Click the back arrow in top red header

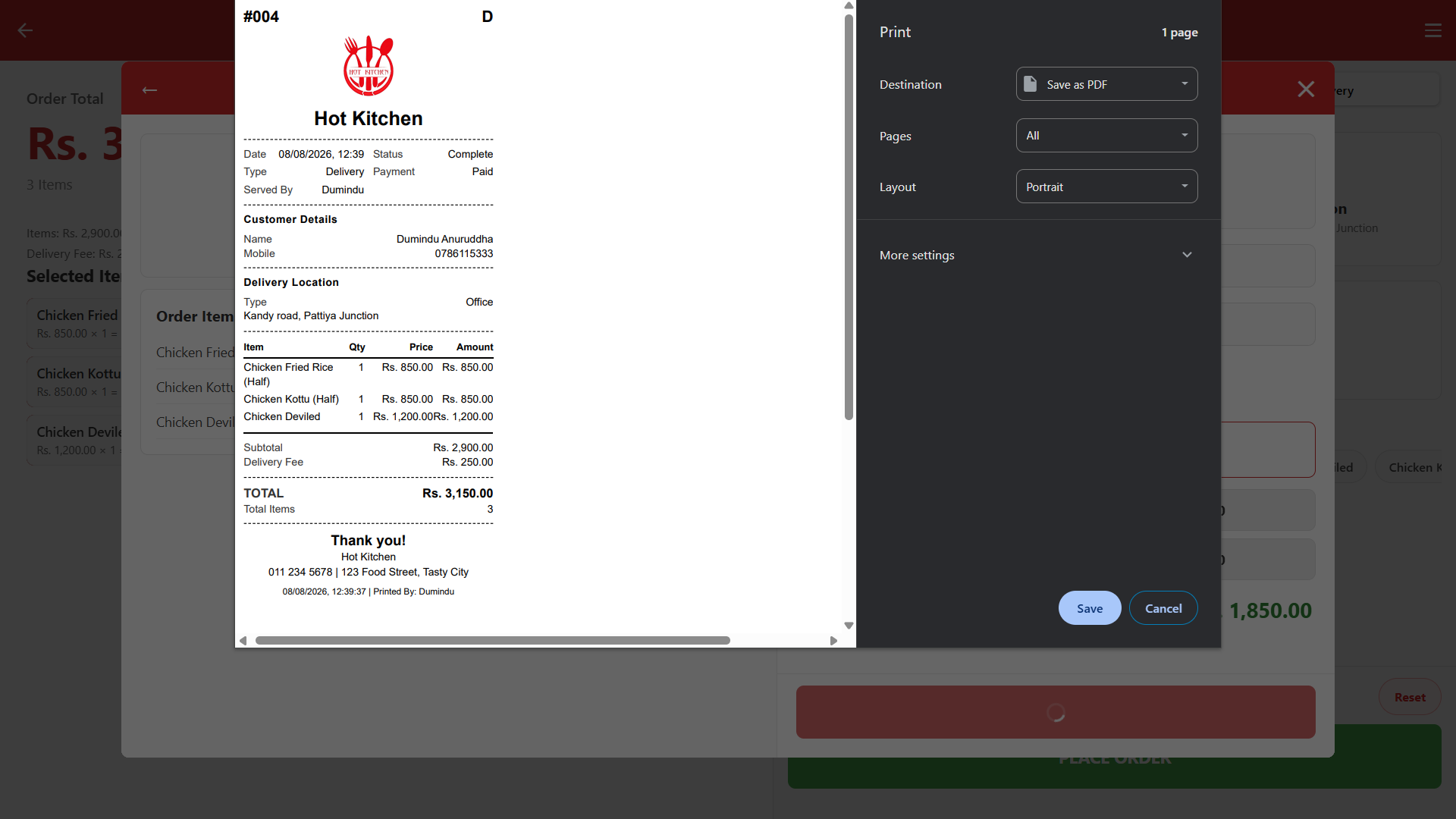point(25,30)
